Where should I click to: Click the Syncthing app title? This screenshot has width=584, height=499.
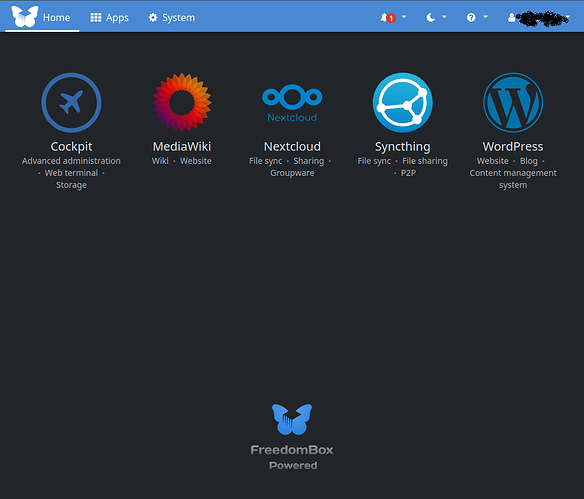[x=403, y=147]
